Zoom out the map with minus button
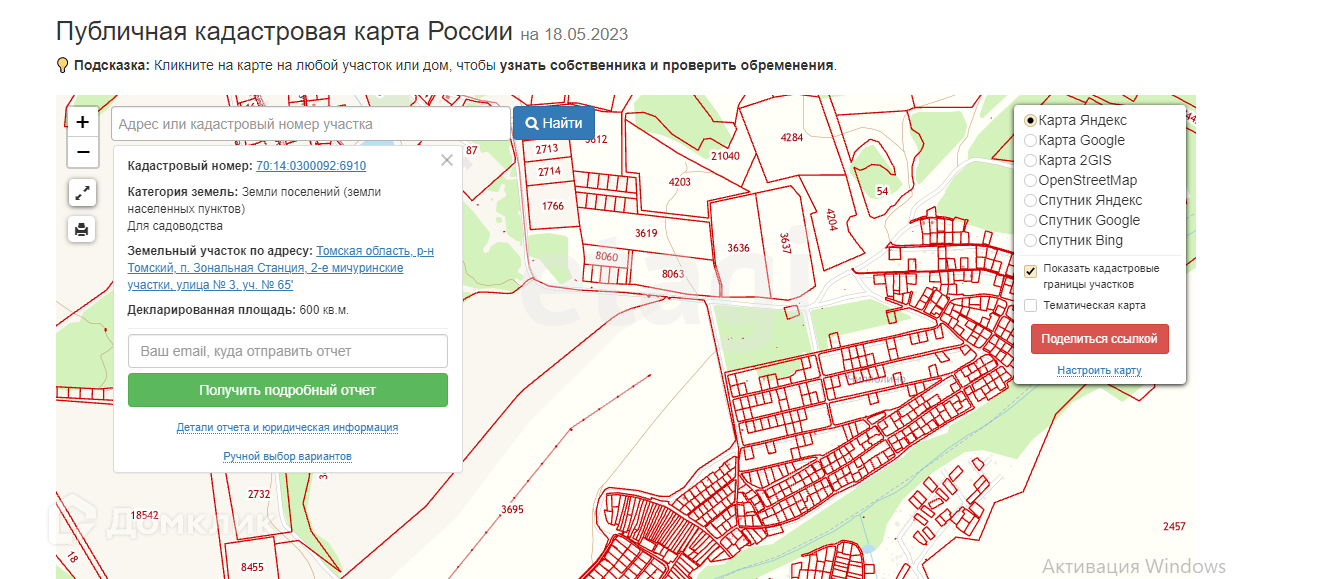Viewport: 1335px width, 579px height. [x=83, y=152]
